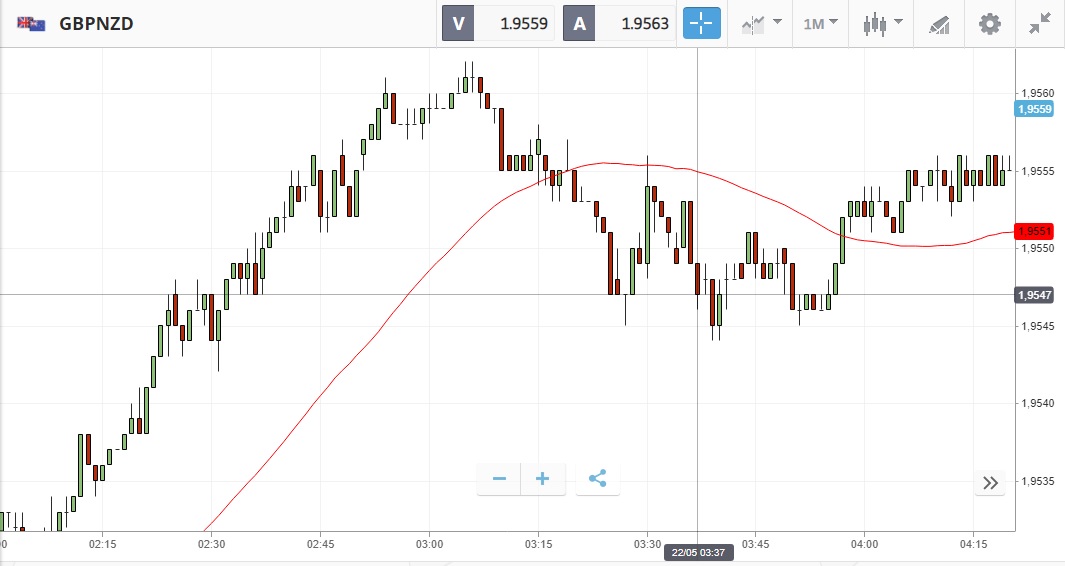Click the 22/05 03:37 time marker

tap(698, 551)
